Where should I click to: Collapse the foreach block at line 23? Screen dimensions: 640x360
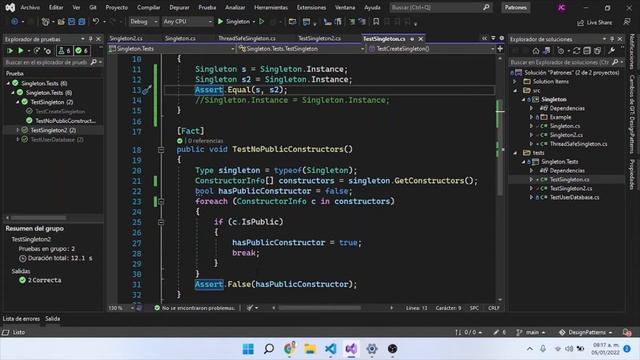(161, 202)
